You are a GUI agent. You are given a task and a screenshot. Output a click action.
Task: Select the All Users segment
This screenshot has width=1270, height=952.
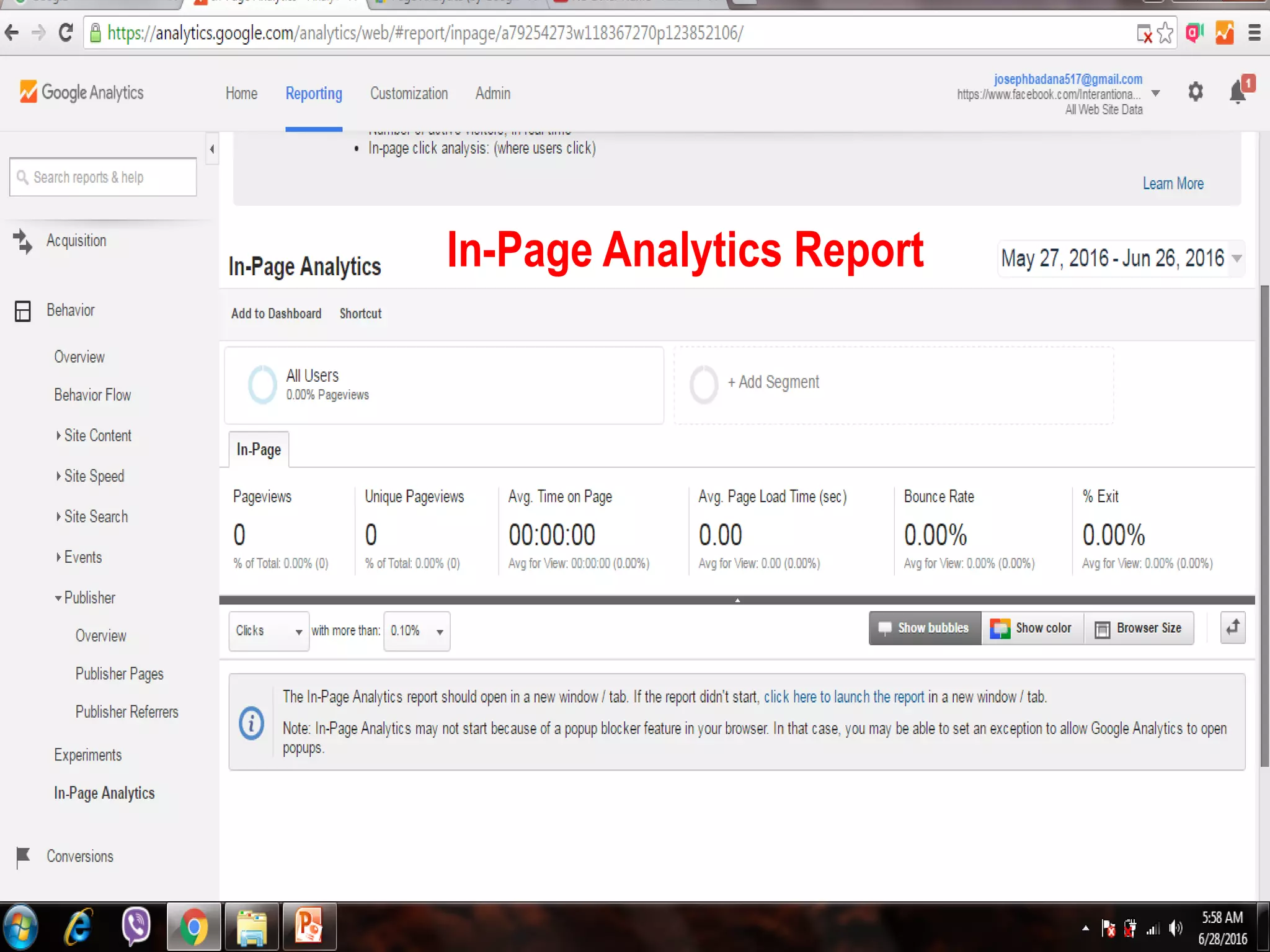tap(444, 385)
